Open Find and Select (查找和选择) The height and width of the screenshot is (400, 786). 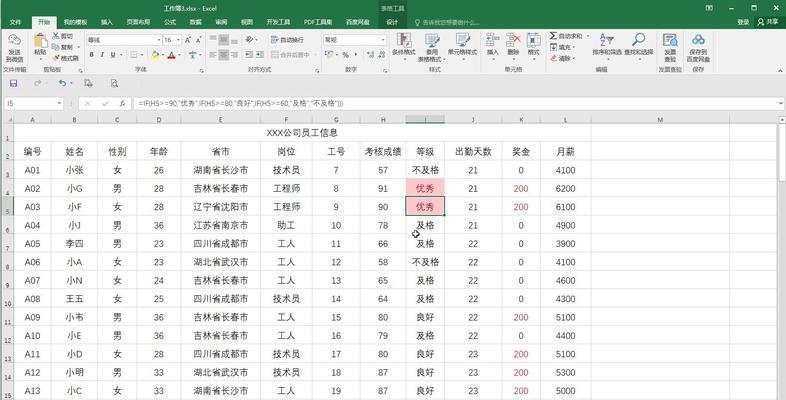(x=639, y=45)
